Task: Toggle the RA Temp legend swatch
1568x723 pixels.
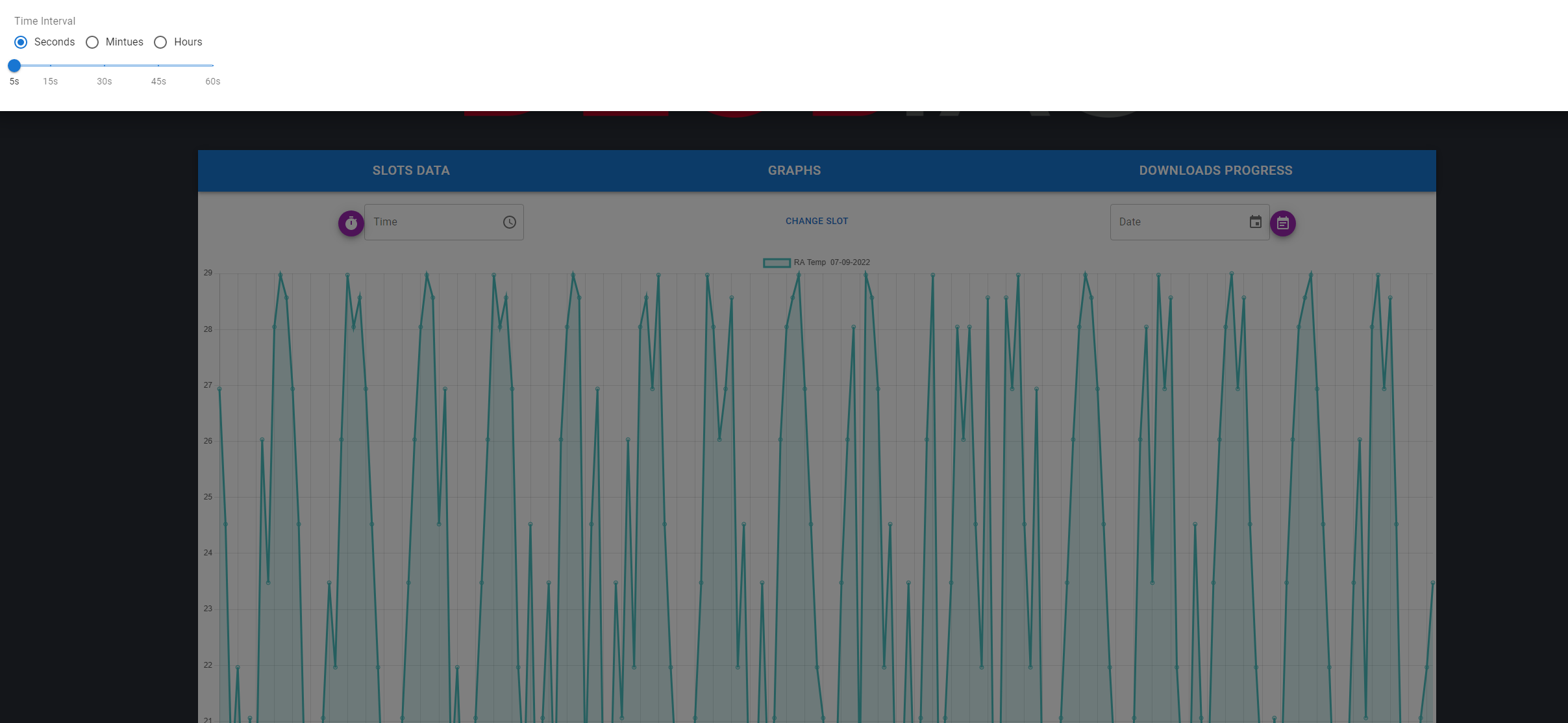Action: 777,263
